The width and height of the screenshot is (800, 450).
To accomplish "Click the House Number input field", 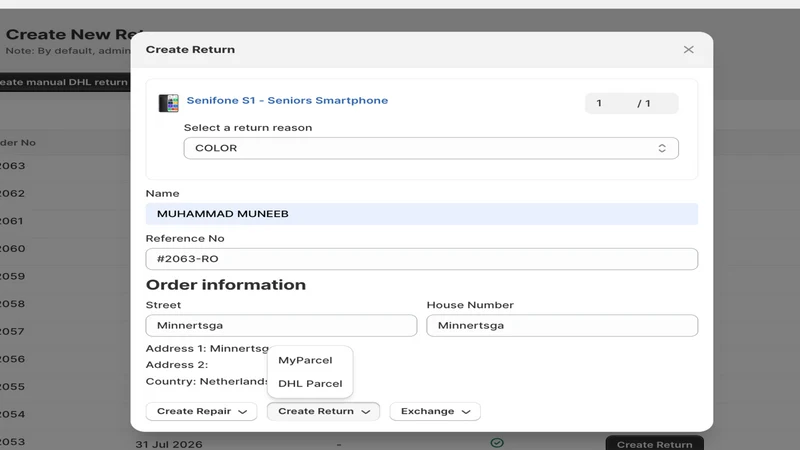I will (x=562, y=326).
